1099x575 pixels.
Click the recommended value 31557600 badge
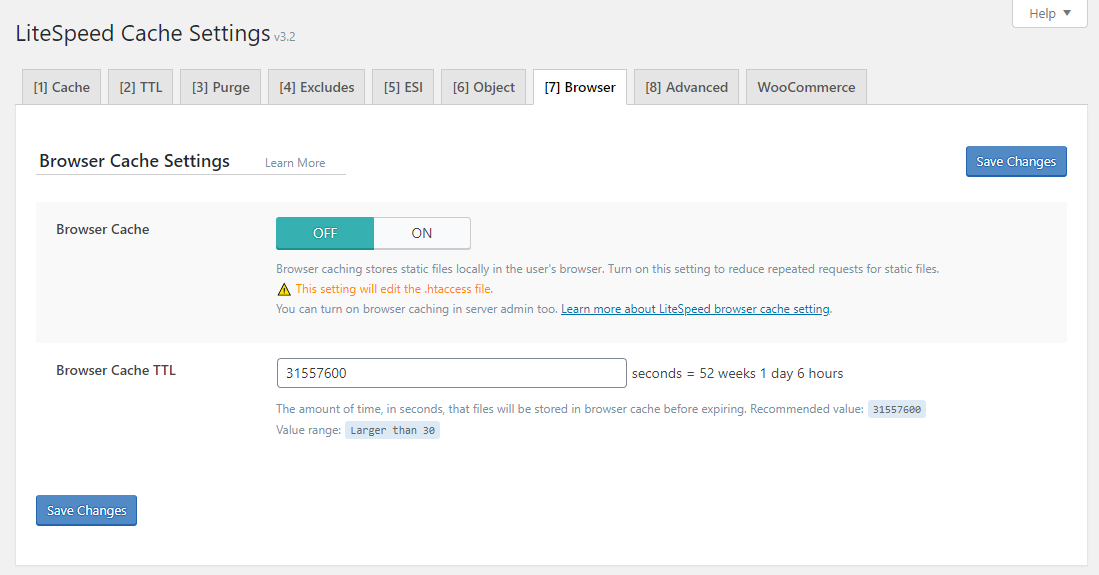tap(897, 410)
